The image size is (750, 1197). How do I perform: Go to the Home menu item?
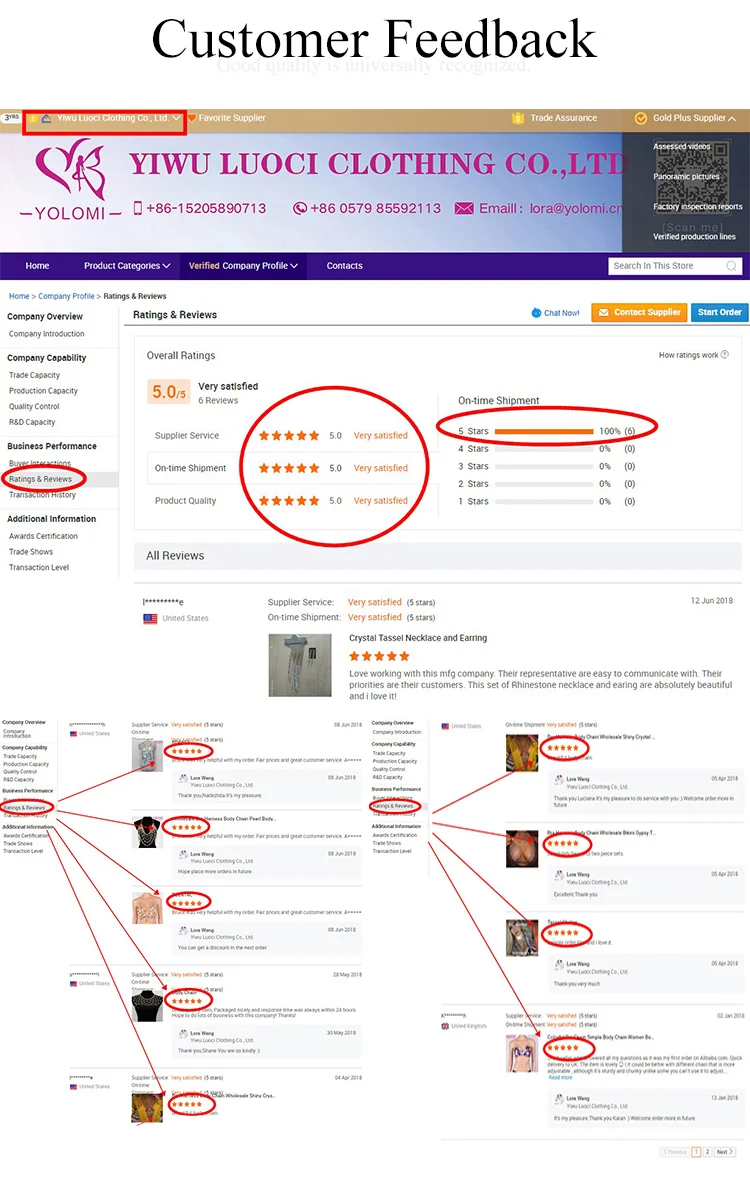[37, 266]
